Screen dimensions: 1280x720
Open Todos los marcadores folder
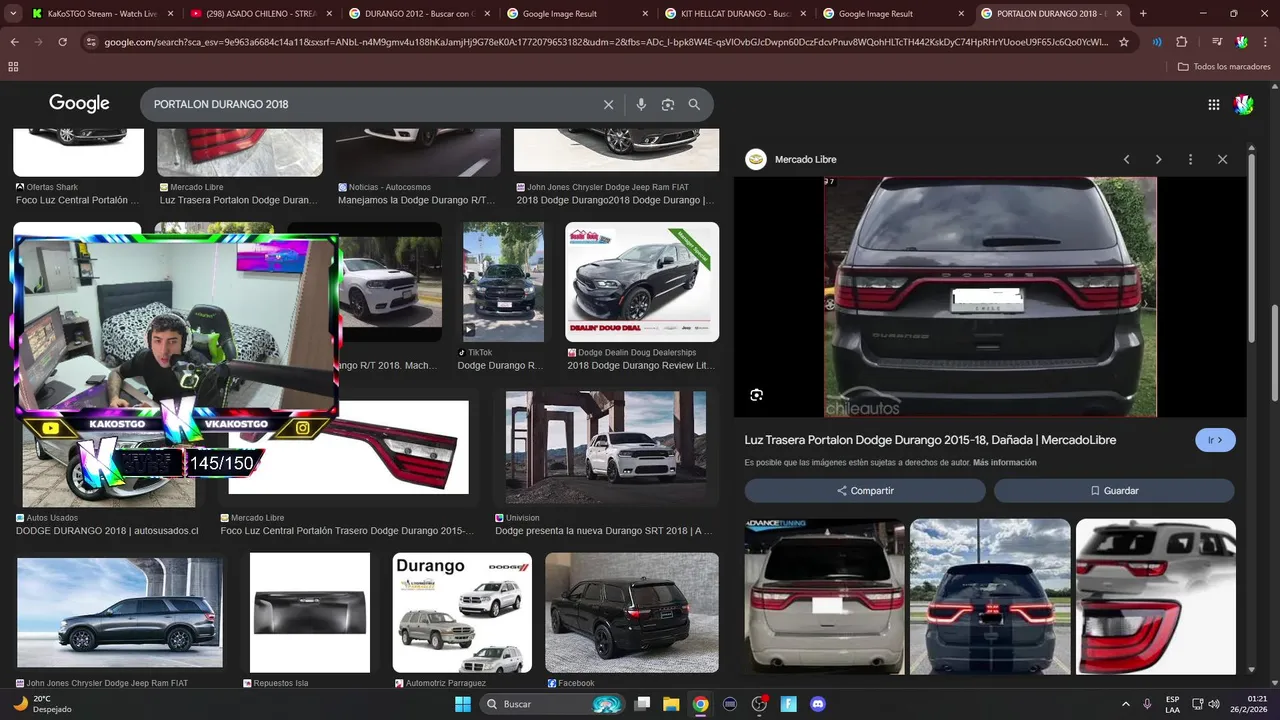pos(1224,66)
